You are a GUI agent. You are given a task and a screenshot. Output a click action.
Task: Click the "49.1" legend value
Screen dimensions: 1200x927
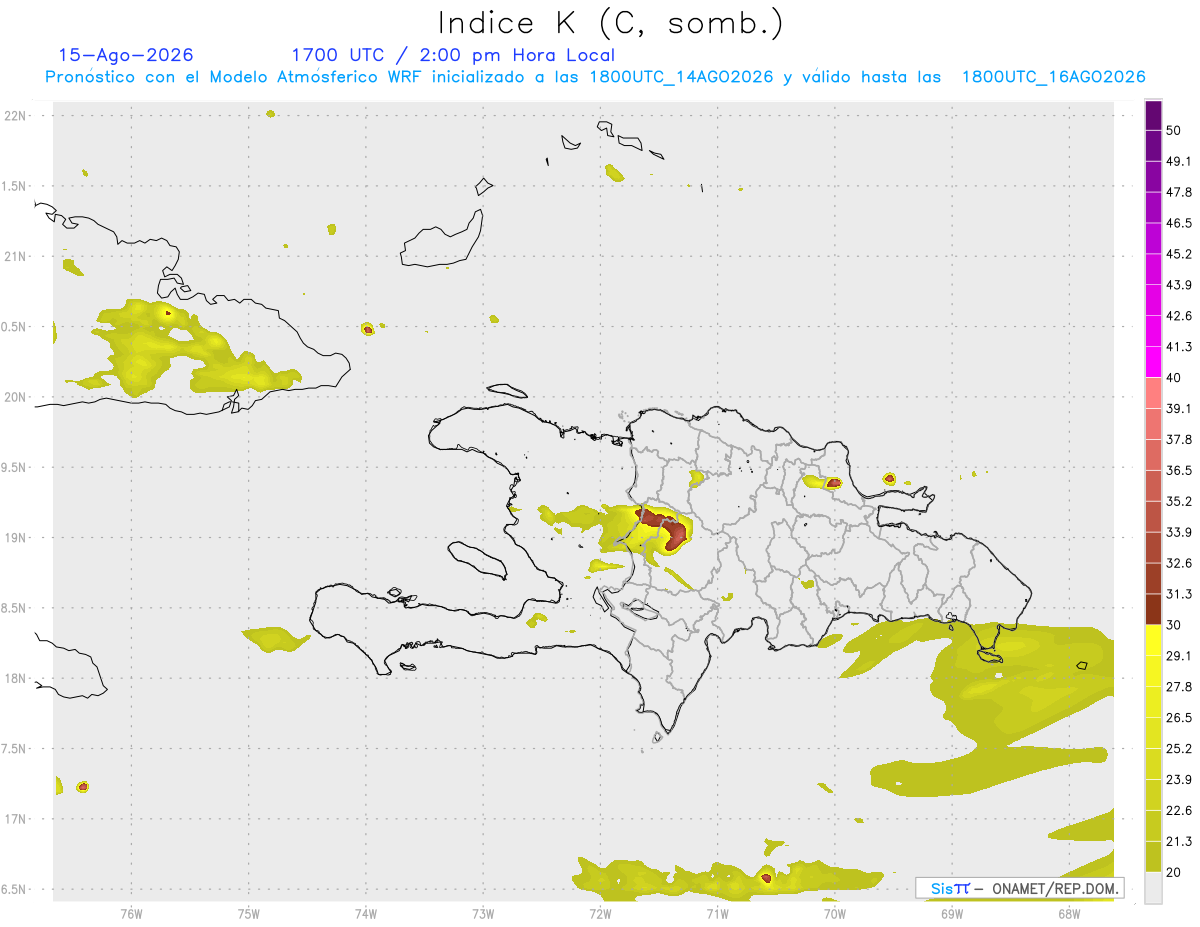[1179, 161]
